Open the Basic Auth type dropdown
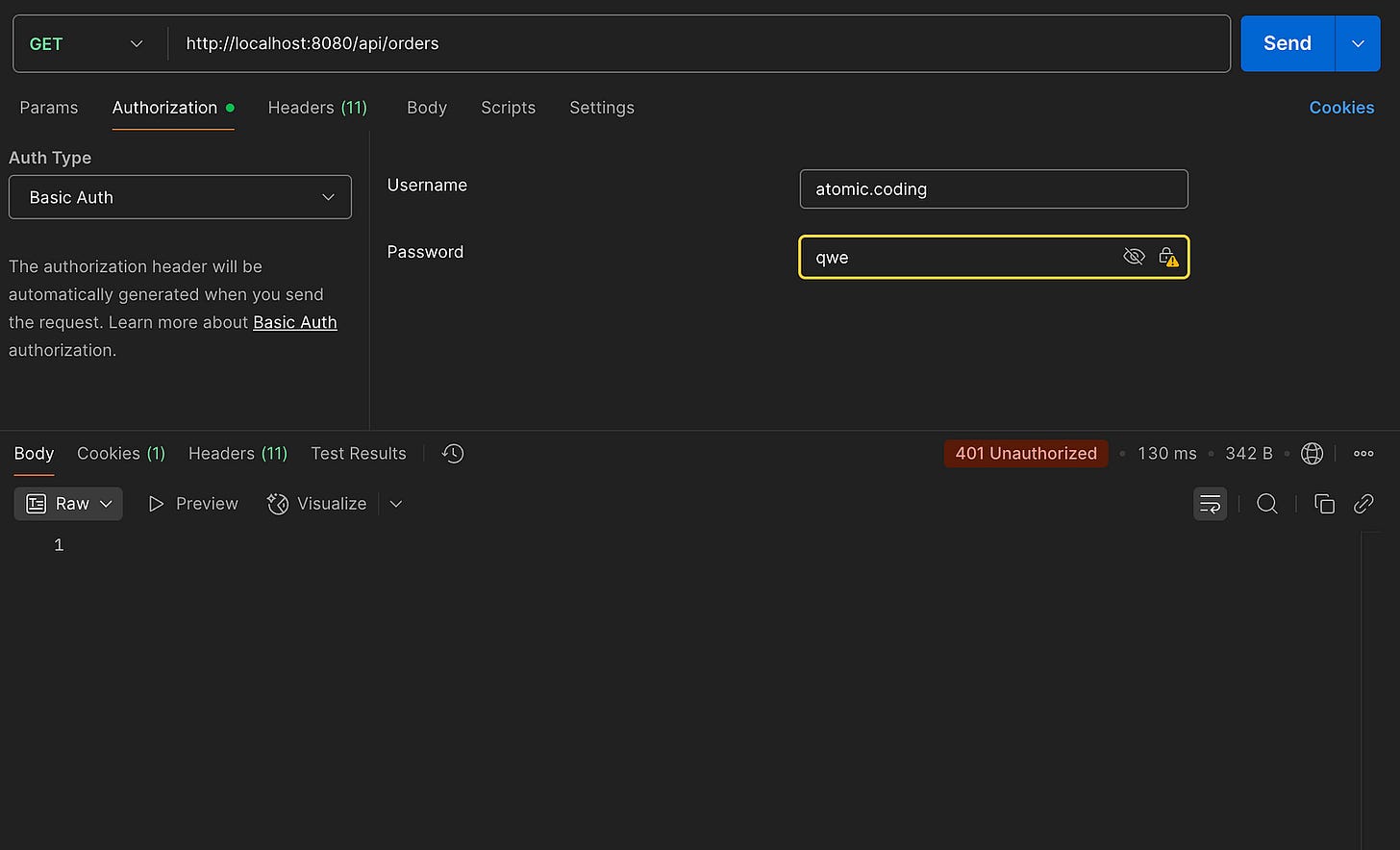 tap(180, 197)
